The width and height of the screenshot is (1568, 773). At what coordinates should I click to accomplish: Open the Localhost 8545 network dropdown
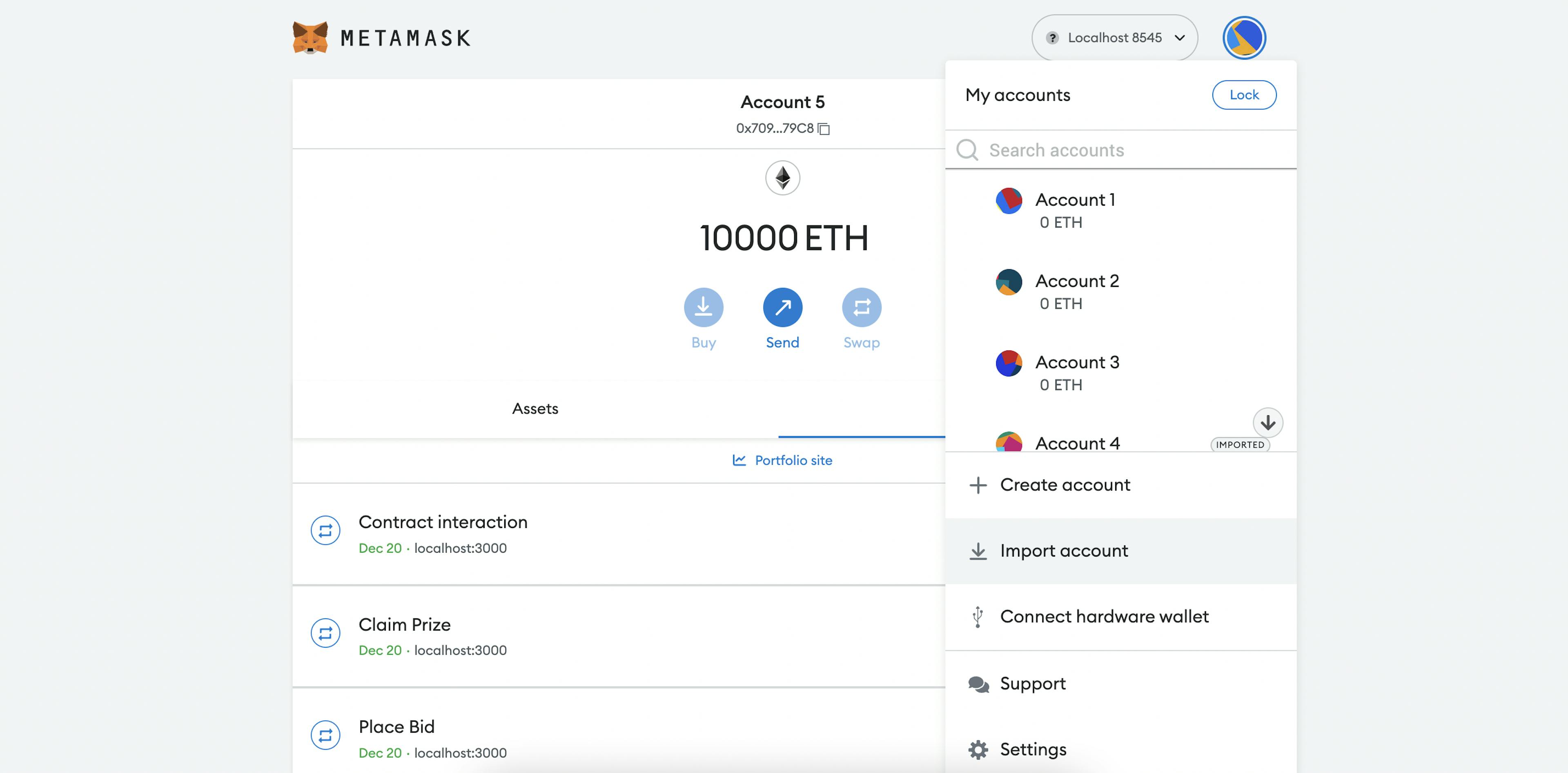(1114, 38)
